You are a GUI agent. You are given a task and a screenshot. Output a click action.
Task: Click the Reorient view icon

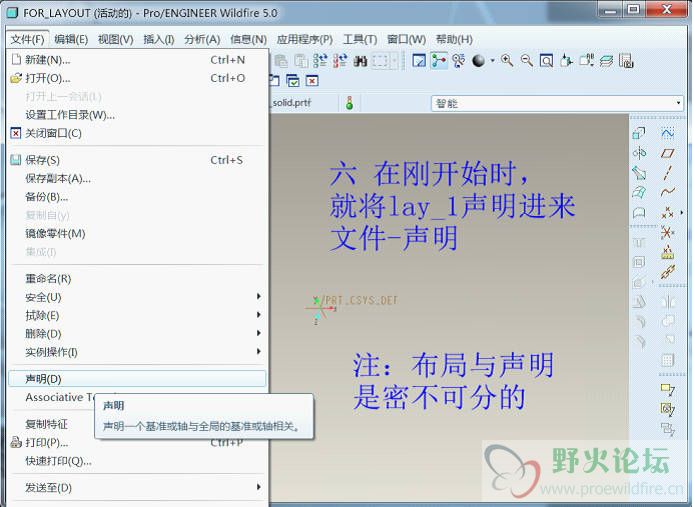click(566, 61)
